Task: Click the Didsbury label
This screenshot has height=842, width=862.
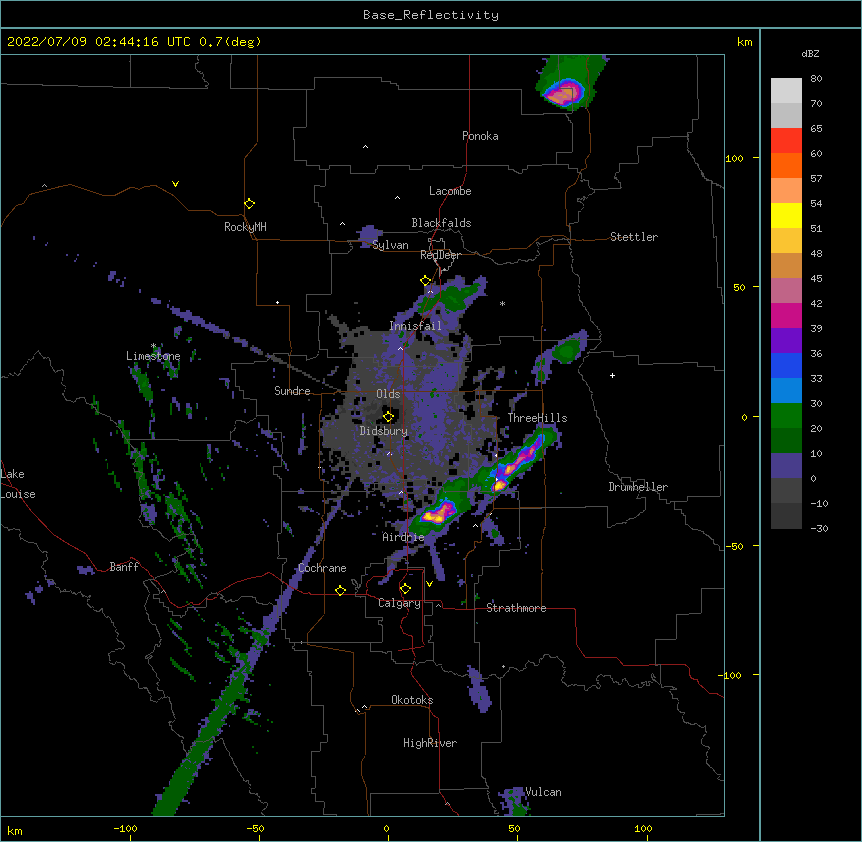Action: pos(384,431)
